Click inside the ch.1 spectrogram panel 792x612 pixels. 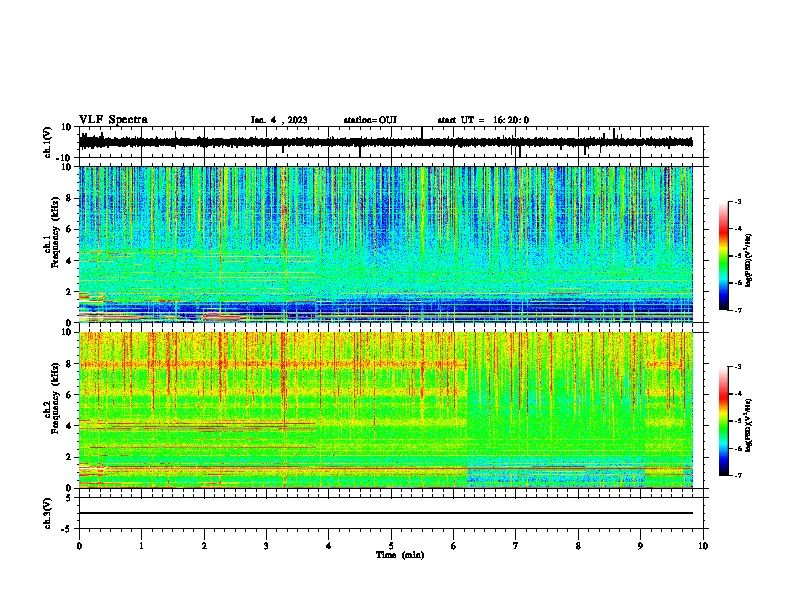(x=386, y=244)
